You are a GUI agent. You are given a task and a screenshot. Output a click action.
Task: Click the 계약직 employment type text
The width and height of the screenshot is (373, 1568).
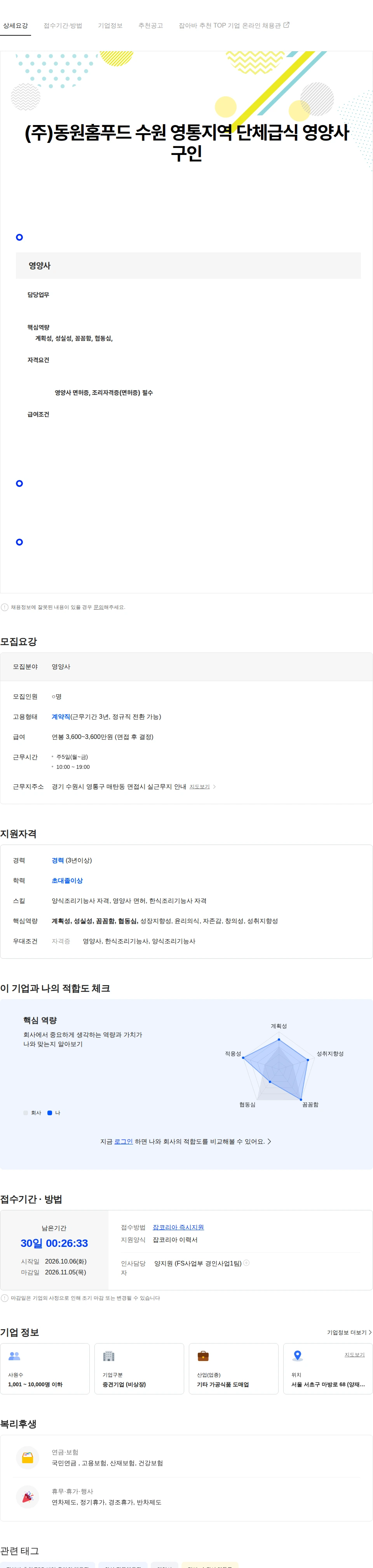61,716
